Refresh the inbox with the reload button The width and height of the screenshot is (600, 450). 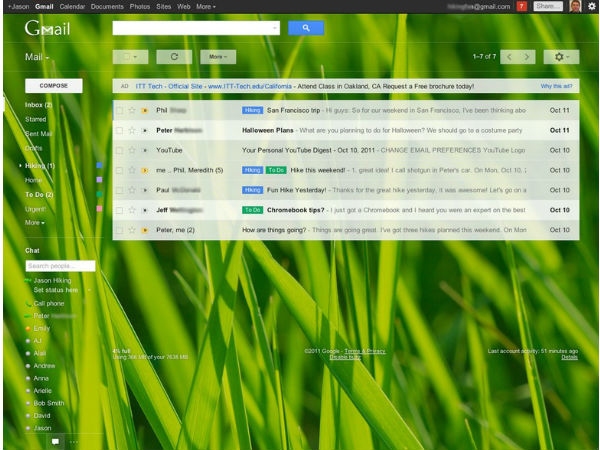tap(174, 57)
